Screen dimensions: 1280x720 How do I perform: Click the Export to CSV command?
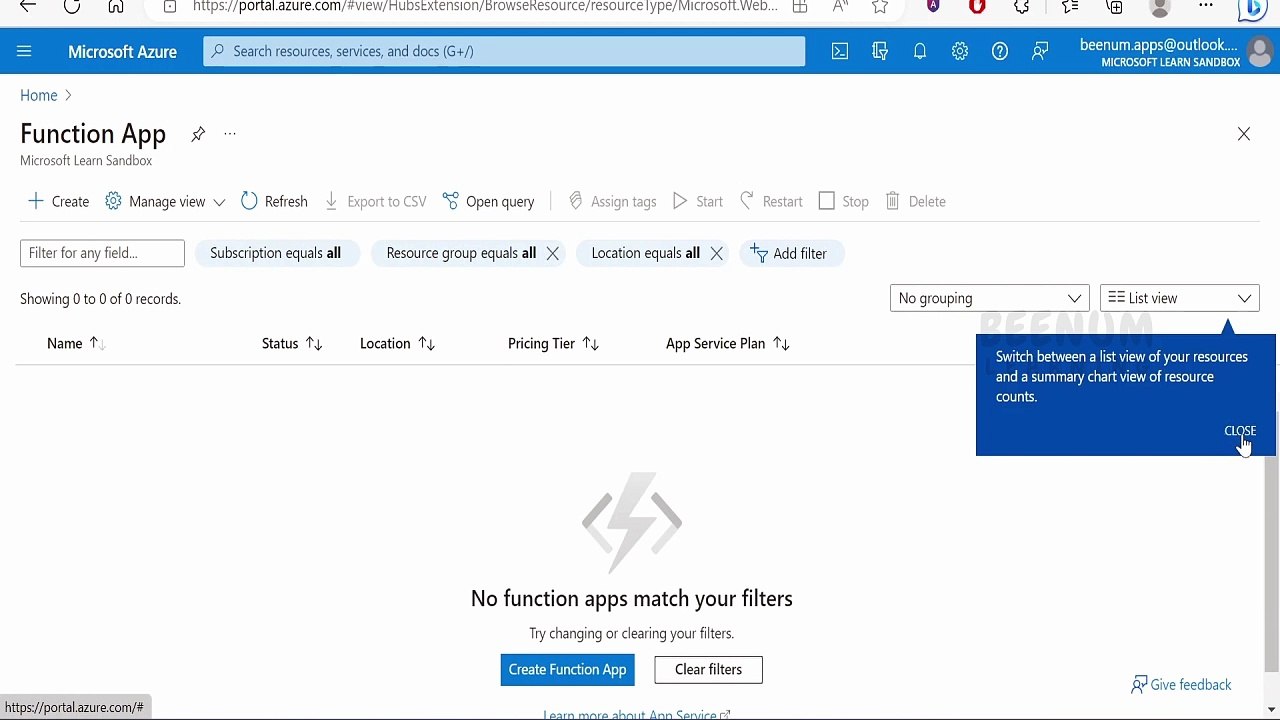click(375, 201)
